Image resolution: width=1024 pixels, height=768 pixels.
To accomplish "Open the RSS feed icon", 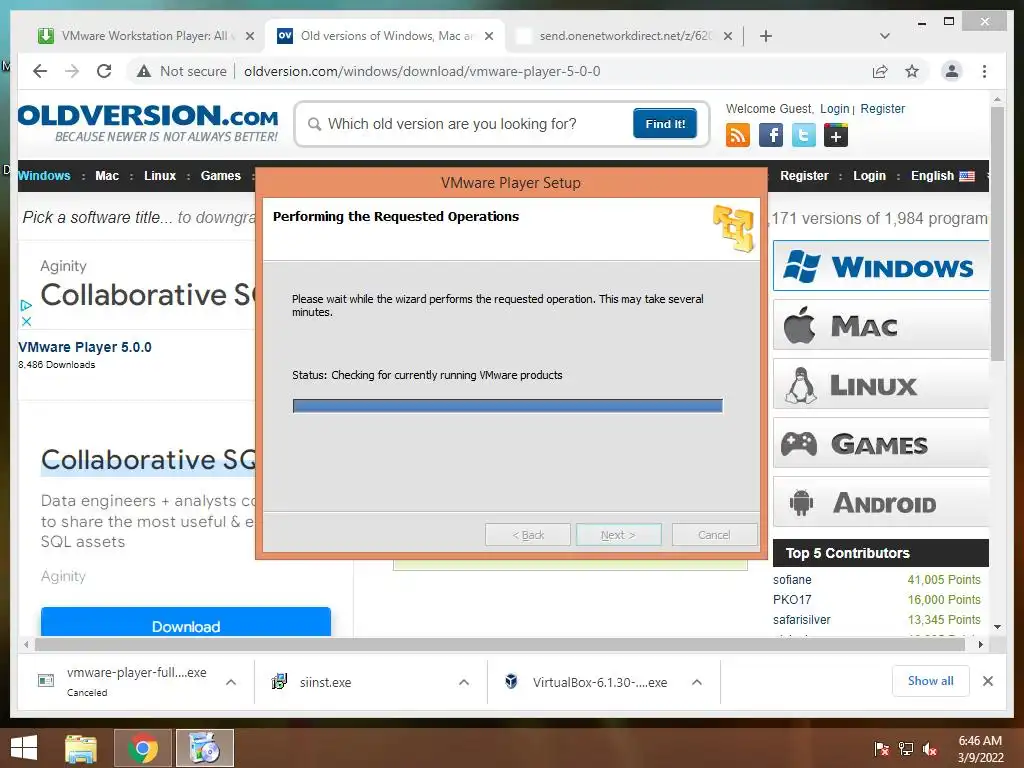I will click(x=738, y=135).
